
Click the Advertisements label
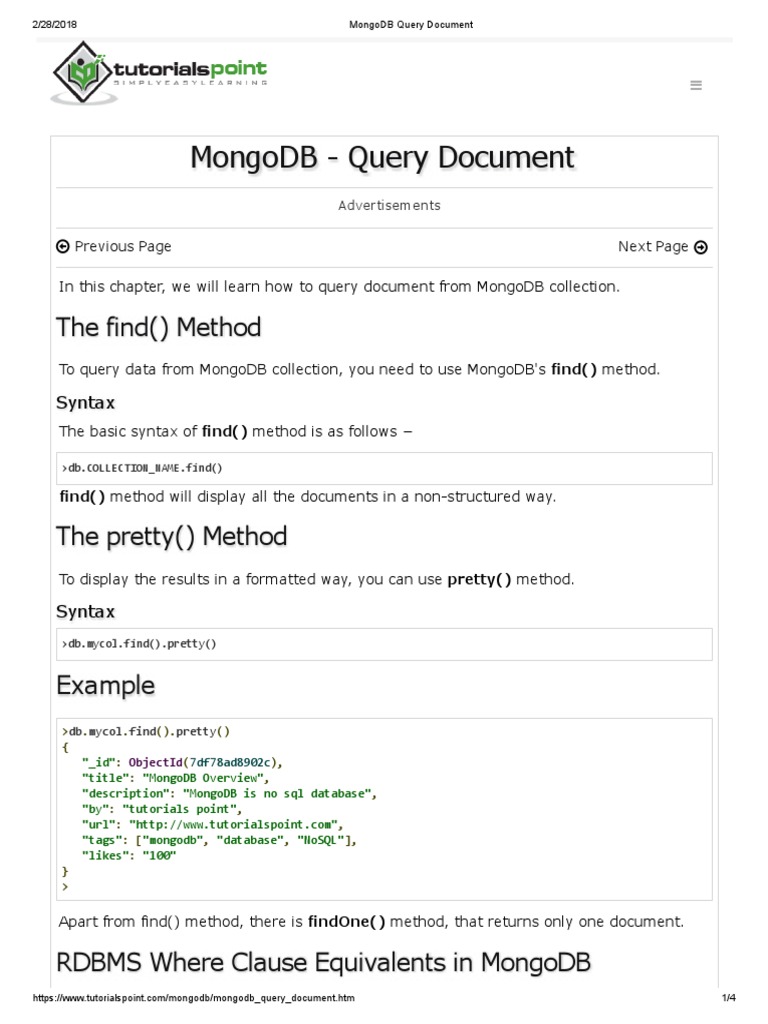(389, 205)
